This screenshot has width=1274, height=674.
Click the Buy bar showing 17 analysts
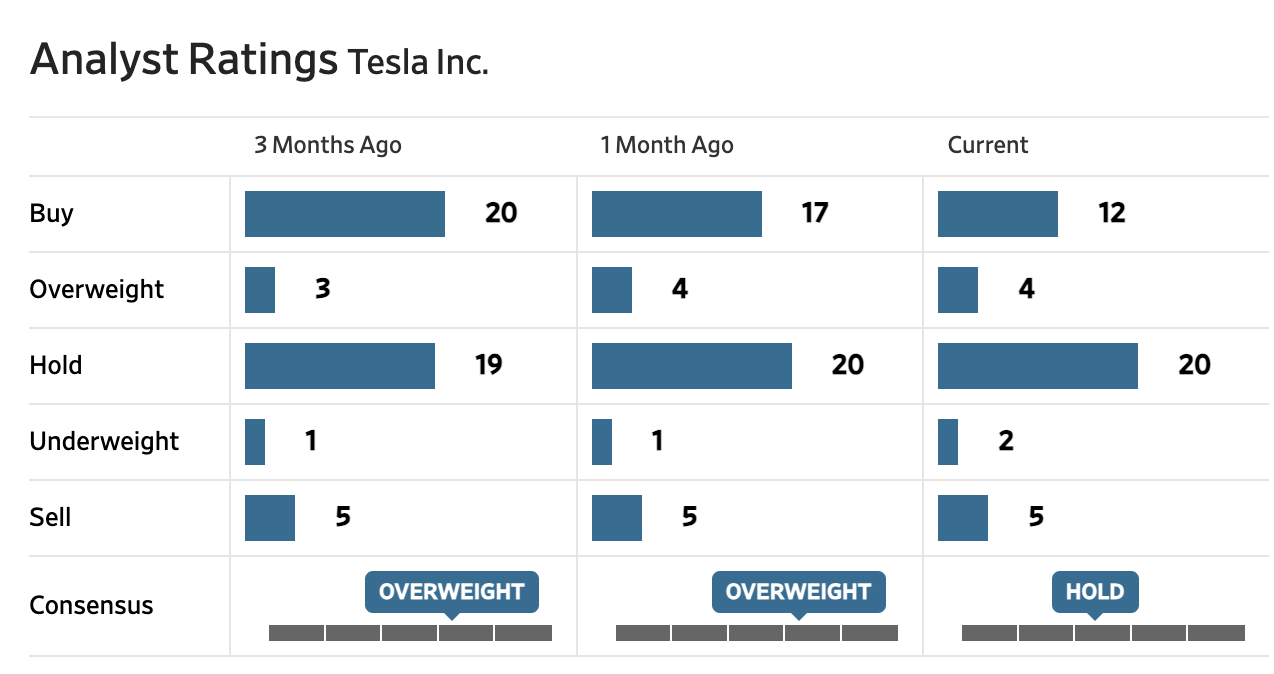coord(676,214)
